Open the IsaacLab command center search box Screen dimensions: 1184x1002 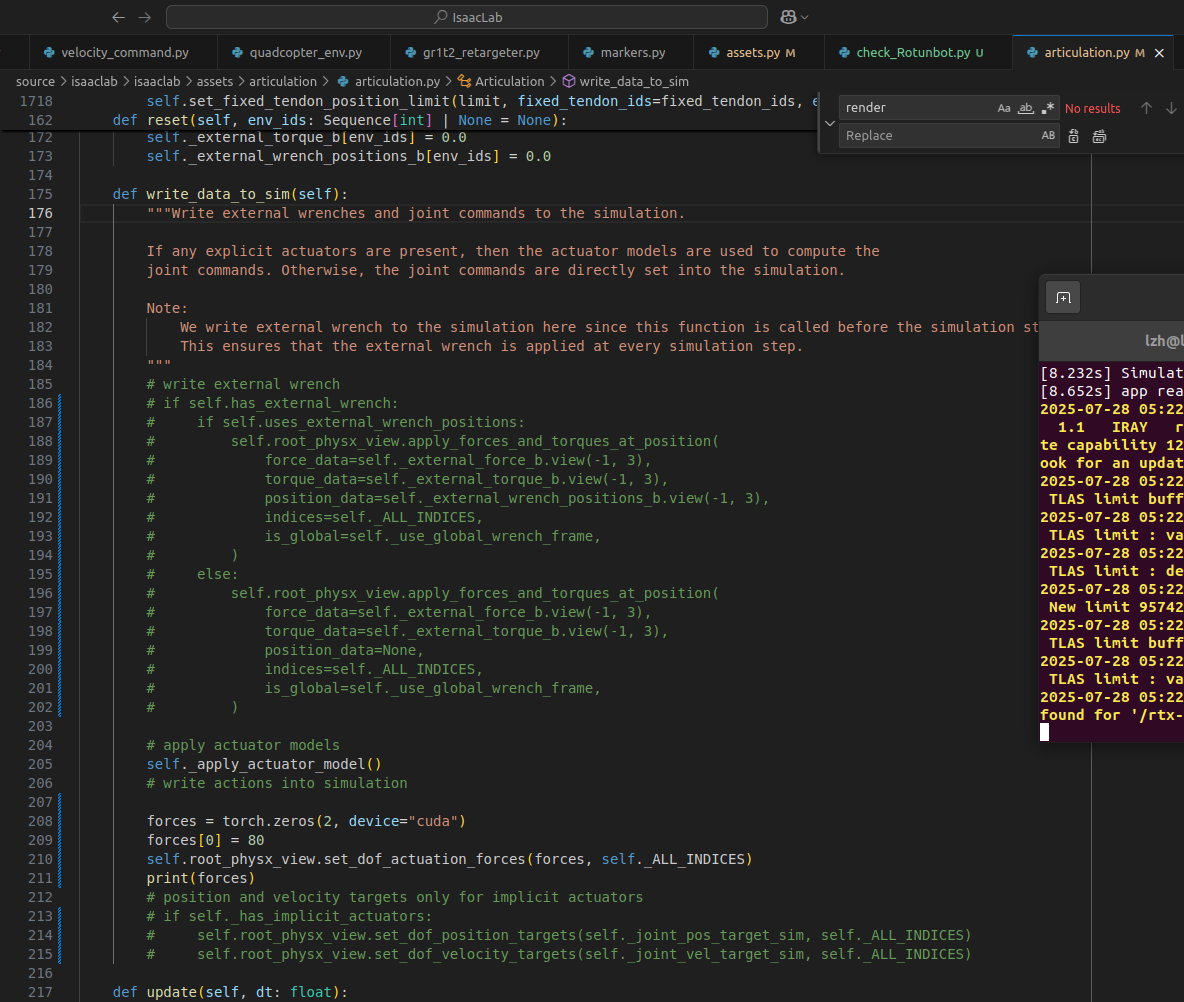467,17
